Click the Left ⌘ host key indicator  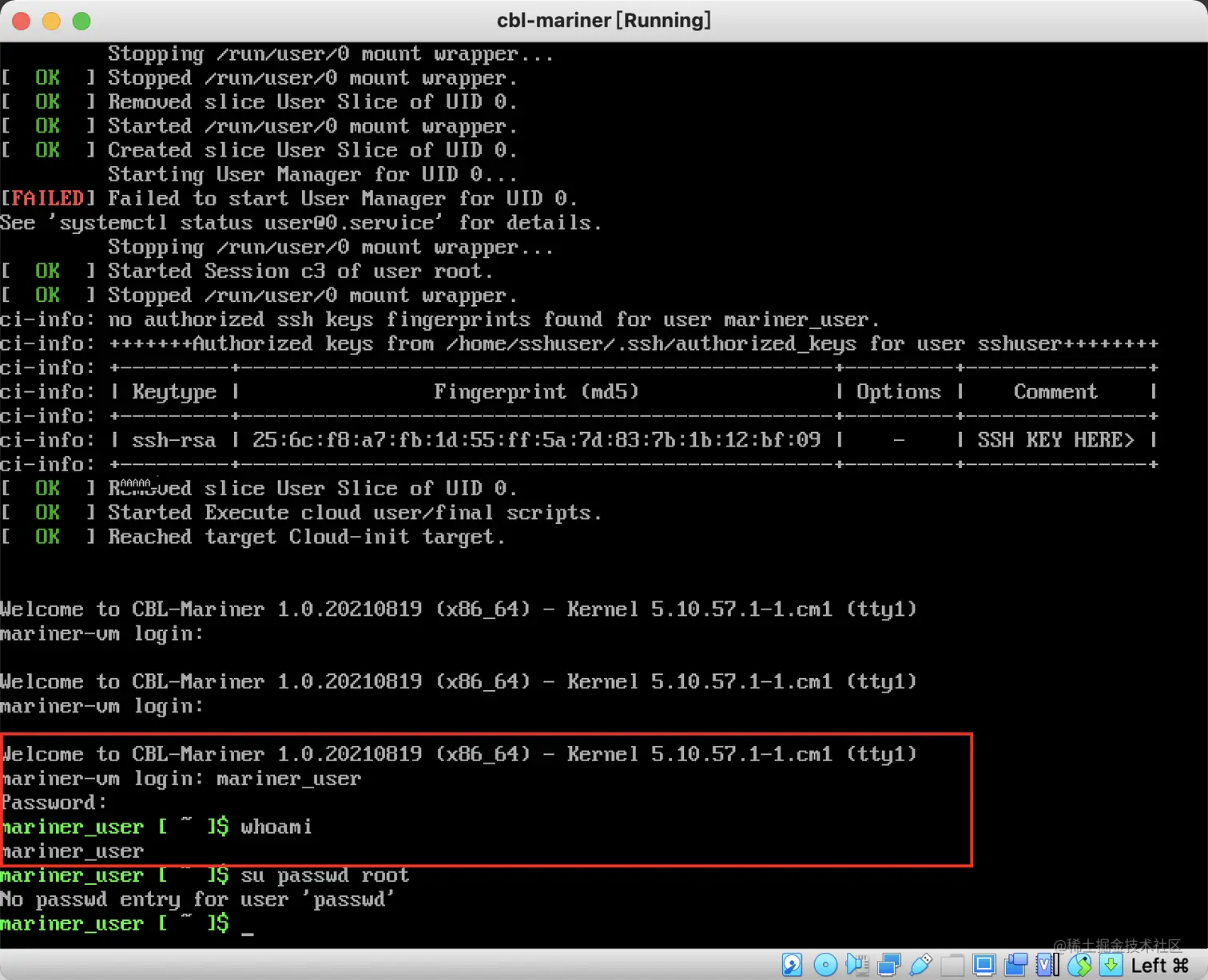pyautogui.click(x=1160, y=965)
